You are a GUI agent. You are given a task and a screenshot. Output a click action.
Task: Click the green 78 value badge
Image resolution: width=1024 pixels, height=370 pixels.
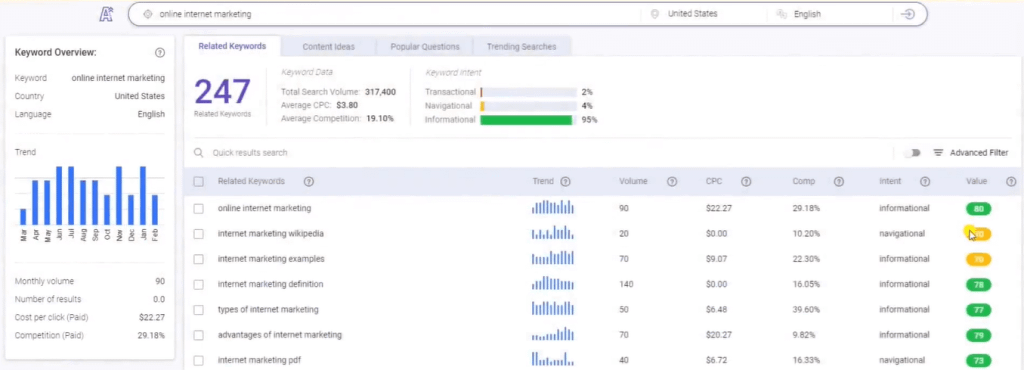(978, 285)
